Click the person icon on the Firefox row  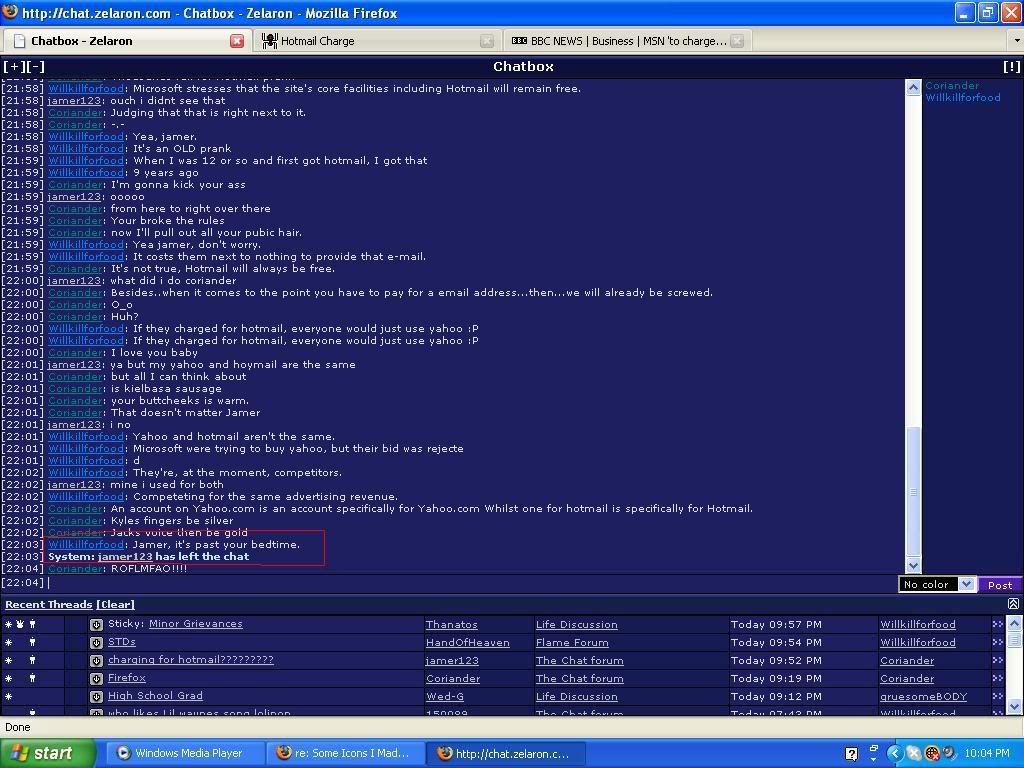click(33, 679)
